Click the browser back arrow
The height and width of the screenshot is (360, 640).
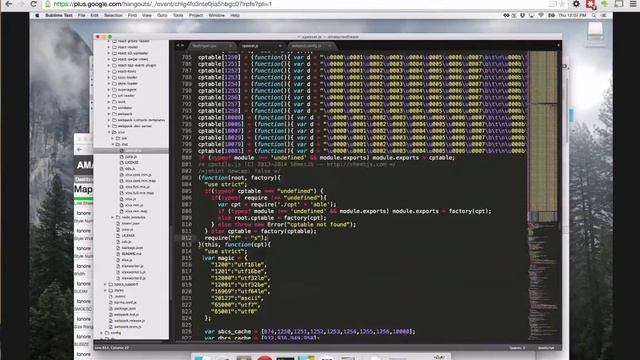point(8,4)
